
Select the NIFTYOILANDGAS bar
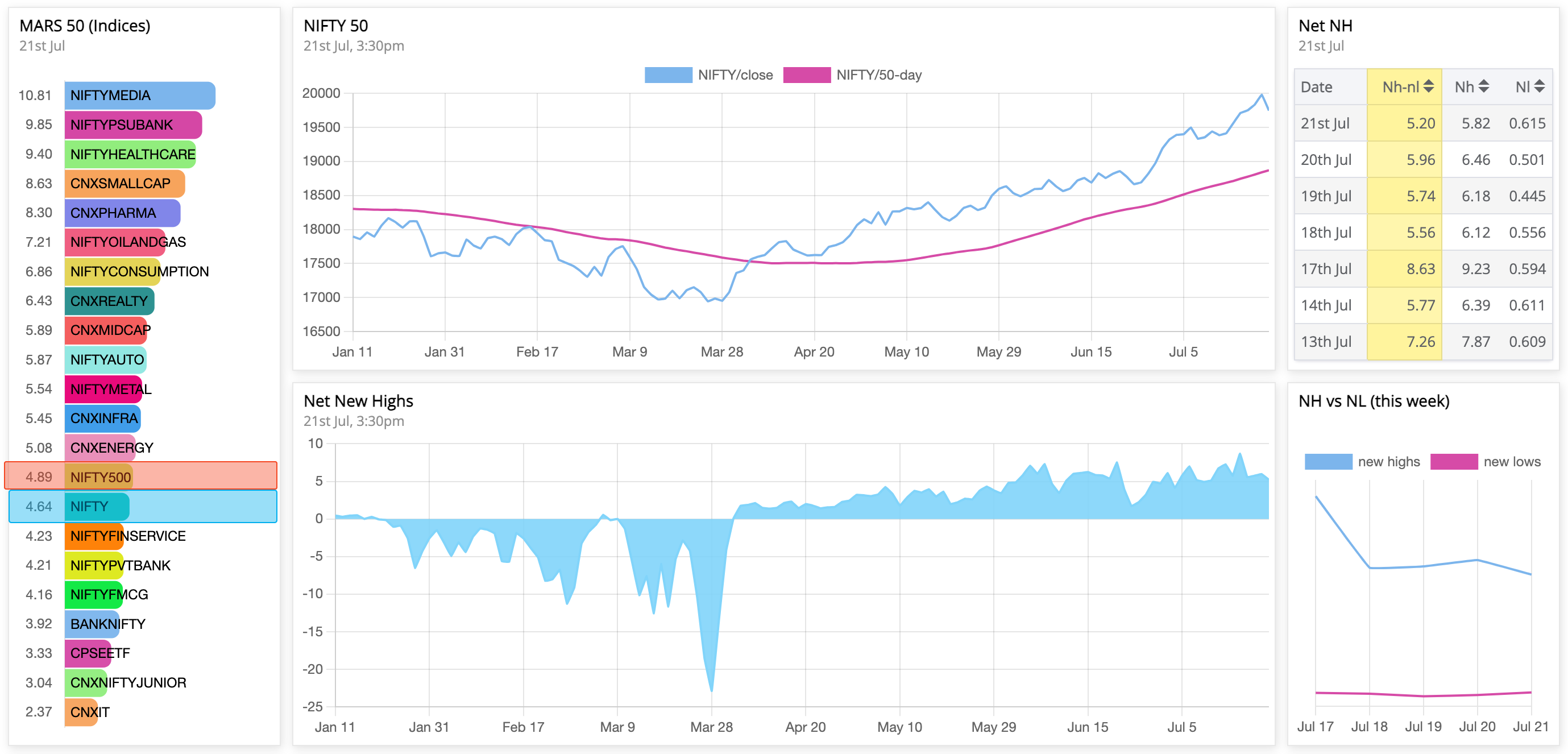click(115, 242)
